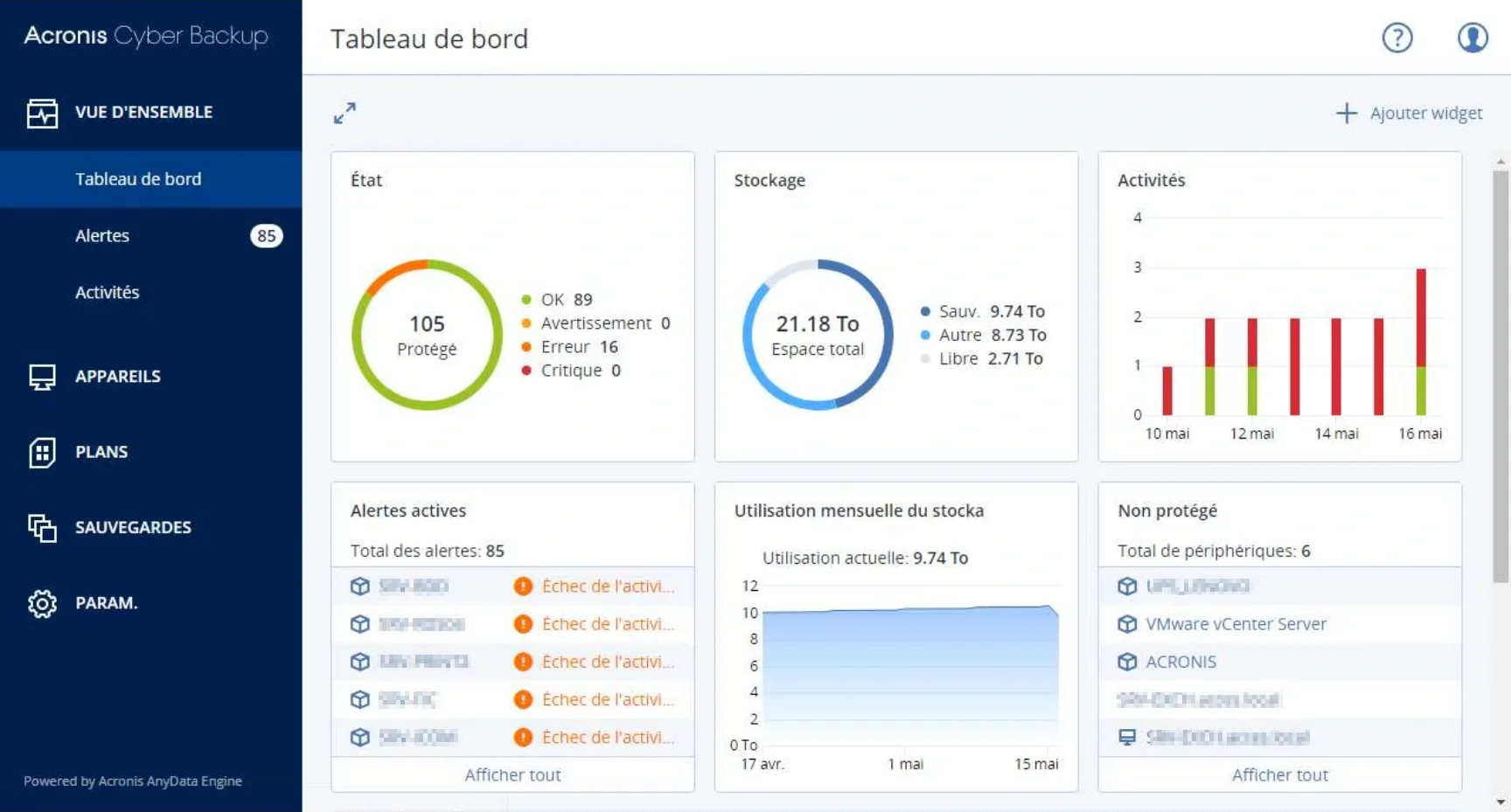1511x812 pixels.
Task: Click cube icon in first Alertes actives row
Action: [359, 586]
